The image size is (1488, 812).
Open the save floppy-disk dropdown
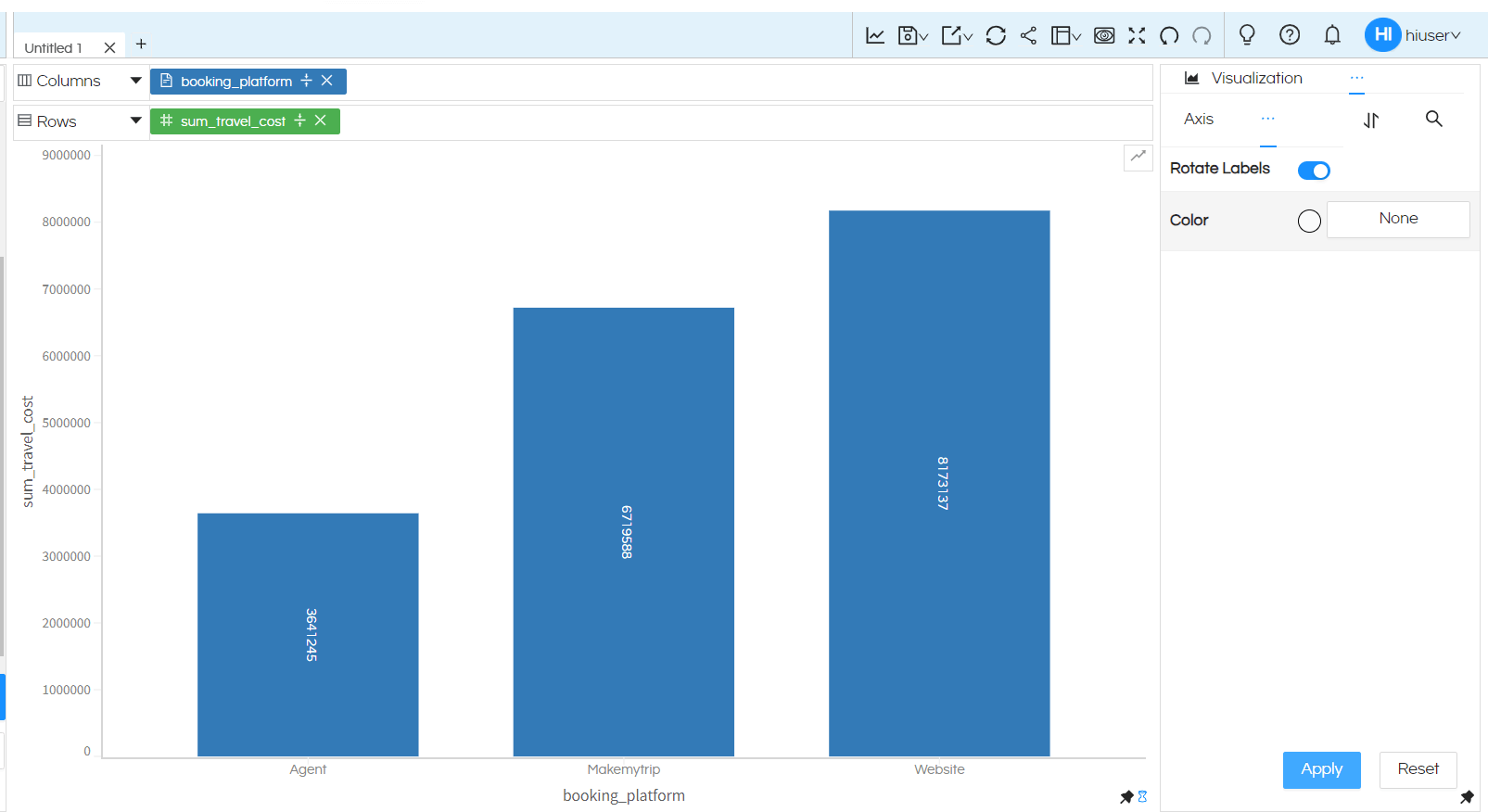pos(913,35)
